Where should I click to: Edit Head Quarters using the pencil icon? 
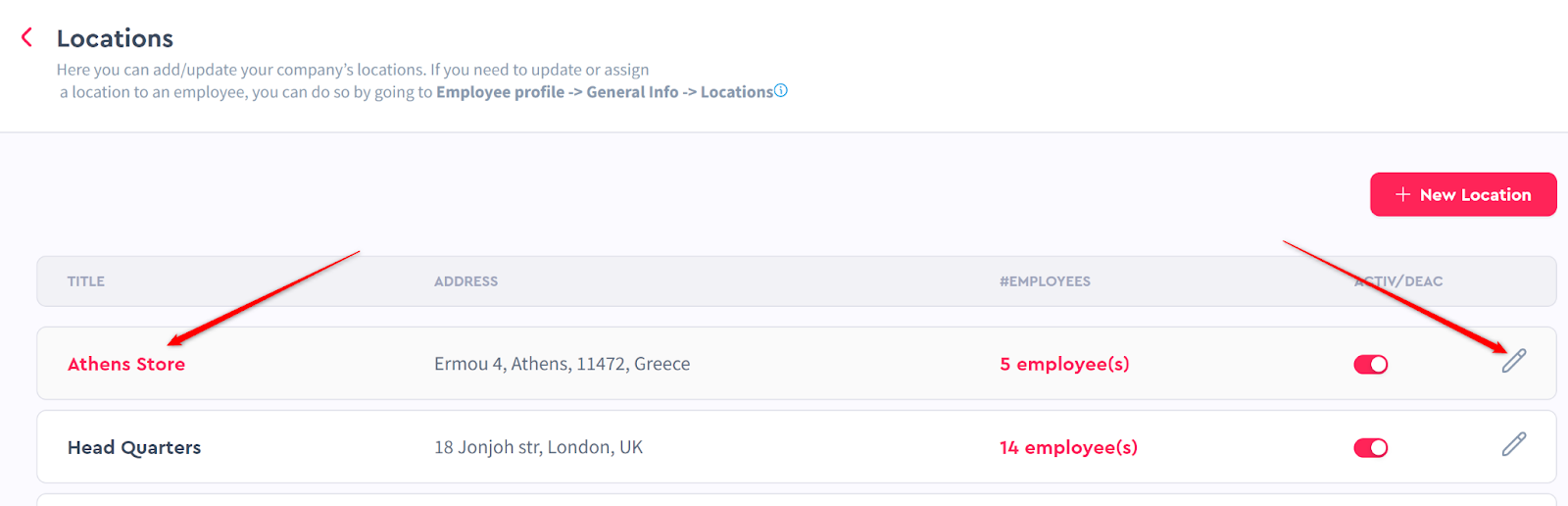[1514, 444]
